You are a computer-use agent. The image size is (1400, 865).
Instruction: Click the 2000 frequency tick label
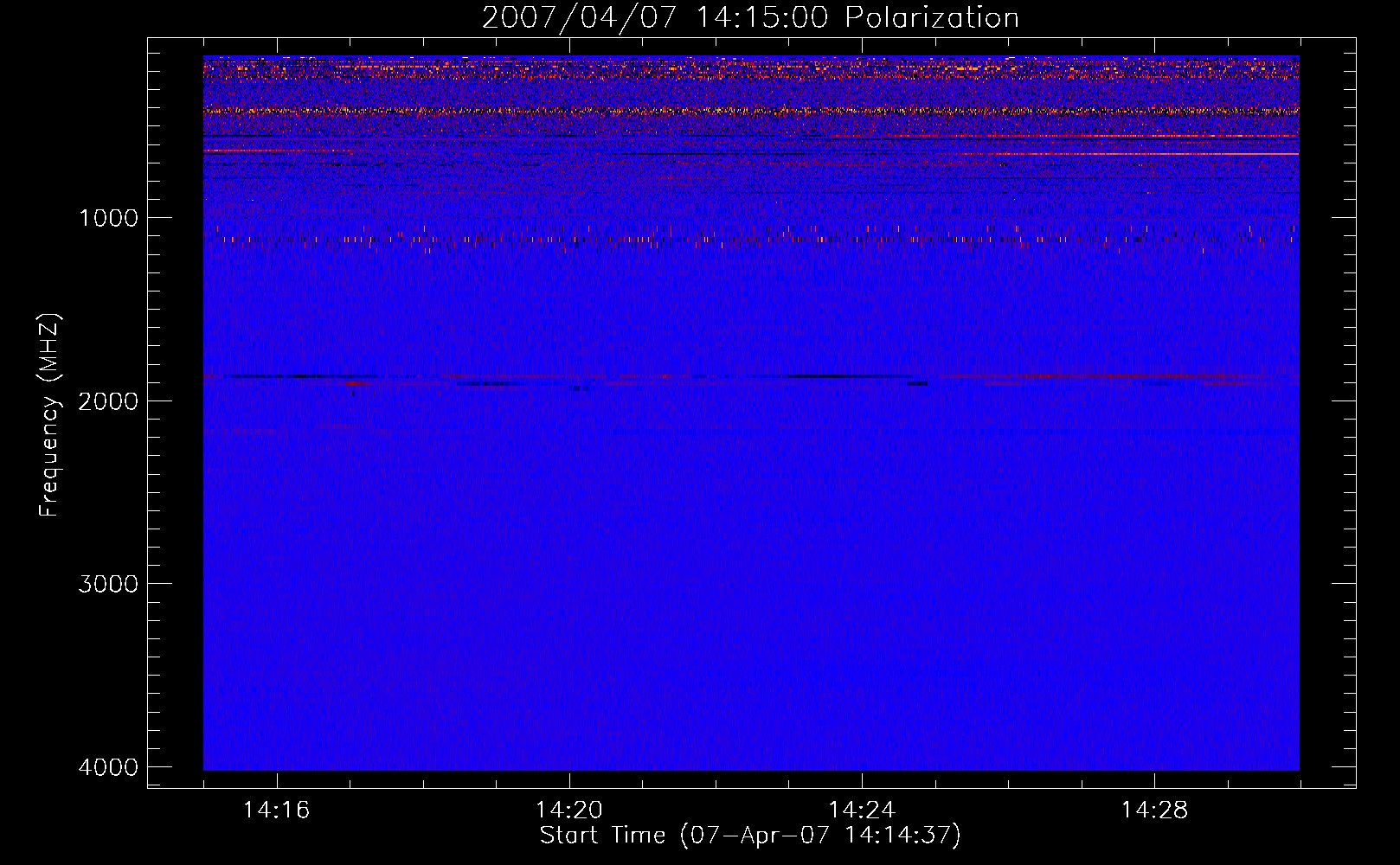tap(108, 401)
